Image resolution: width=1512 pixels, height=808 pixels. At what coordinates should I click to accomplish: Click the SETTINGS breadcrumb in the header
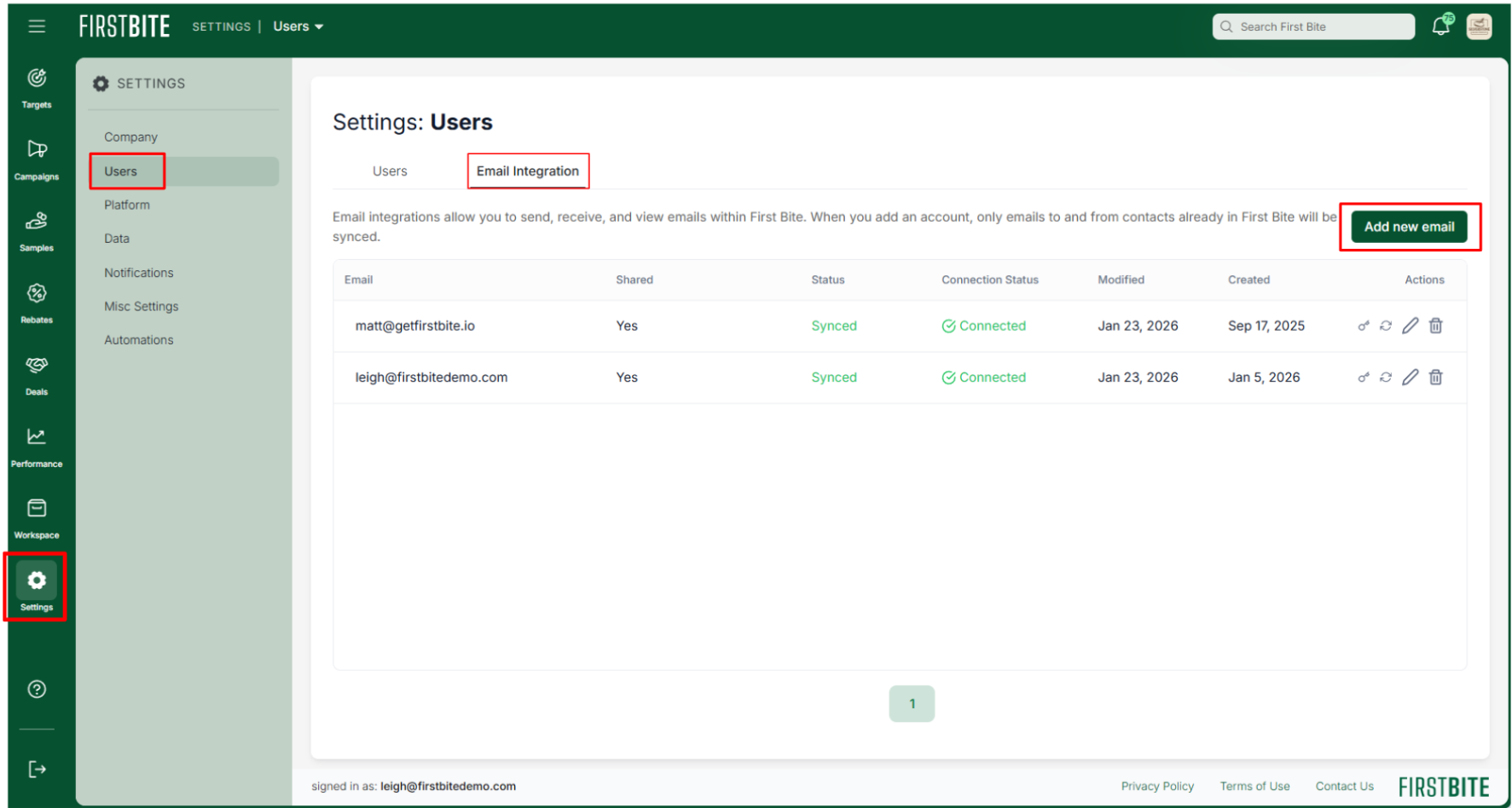(222, 26)
